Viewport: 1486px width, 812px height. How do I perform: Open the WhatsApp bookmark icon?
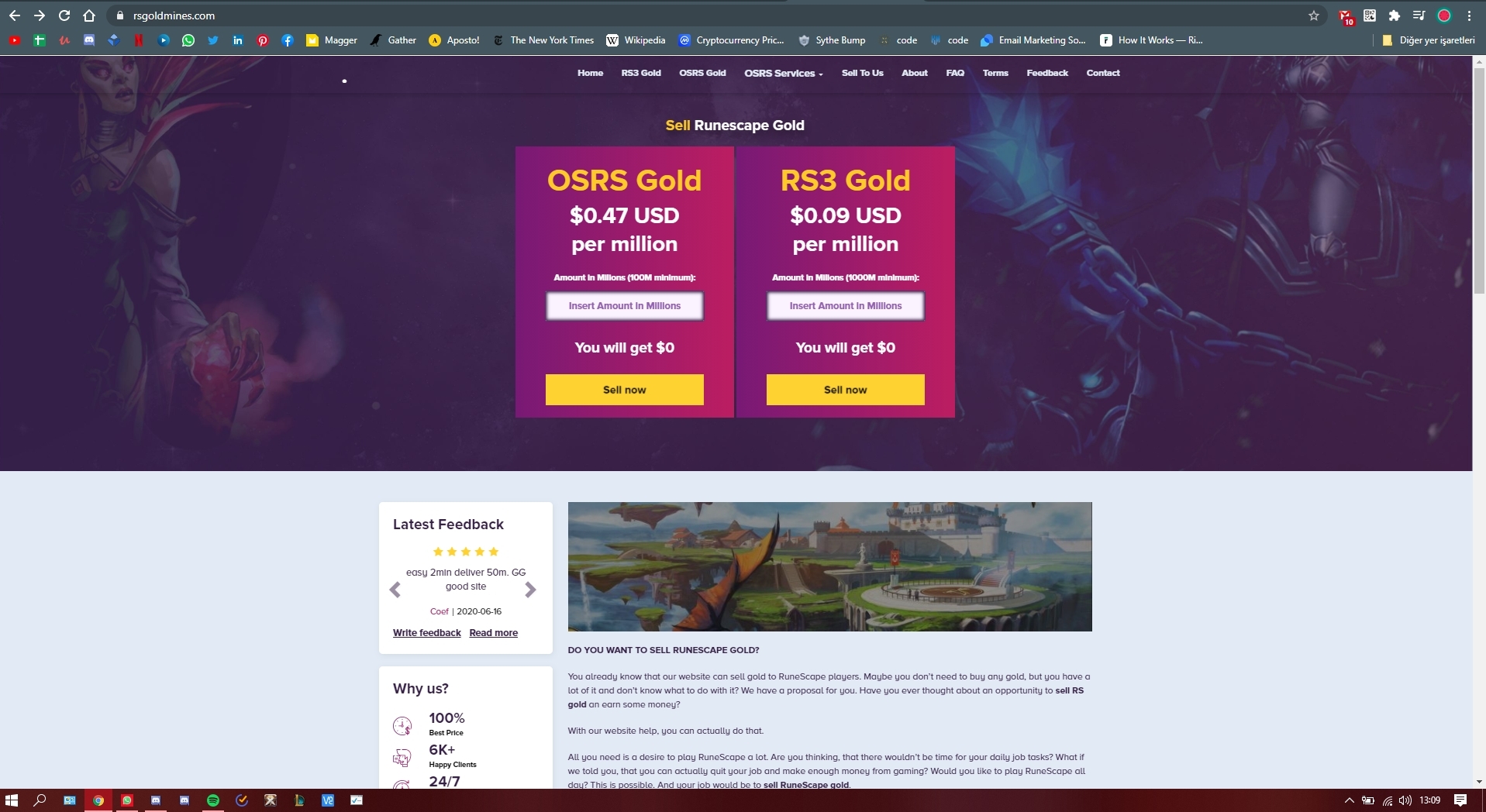click(188, 40)
